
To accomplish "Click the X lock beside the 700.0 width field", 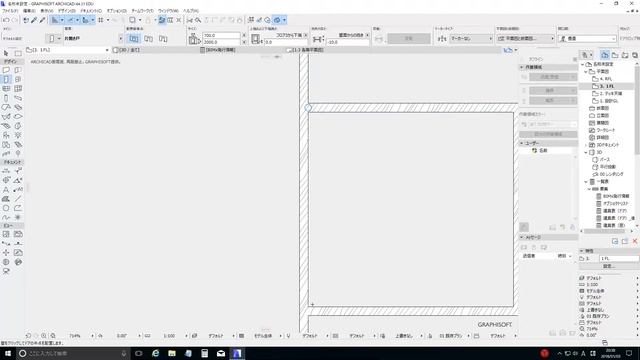I will tap(244, 36).
